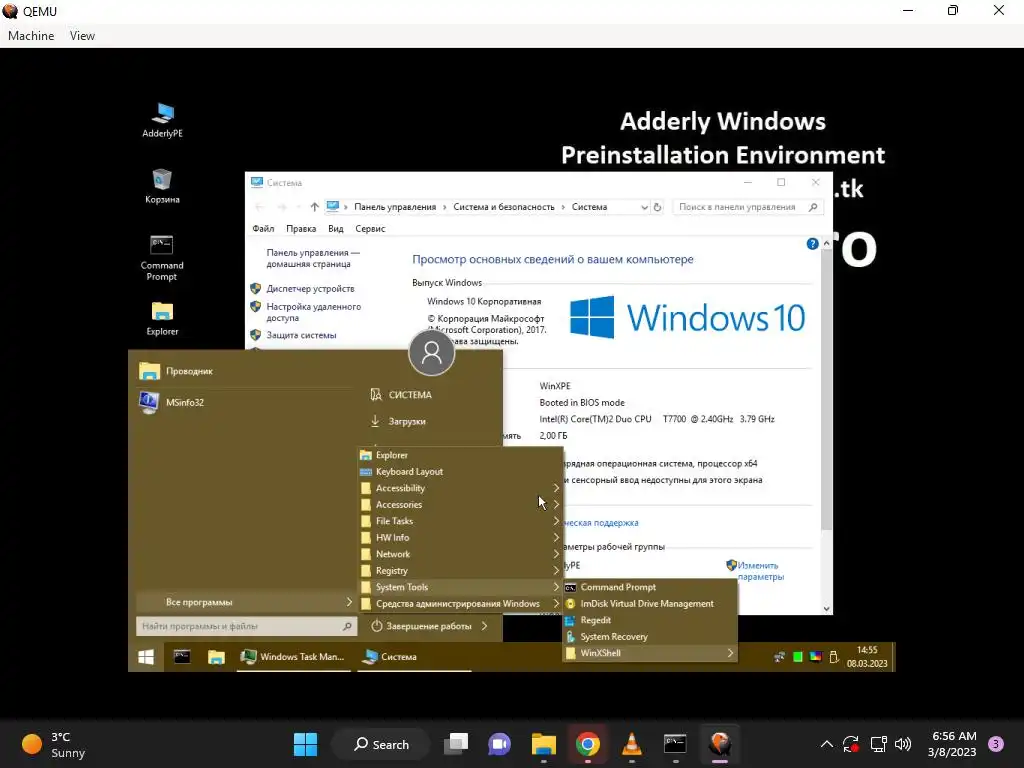The width and height of the screenshot is (1024, 768).
Task: Open Файл menu in Система window
Action: tap(263, 229)
